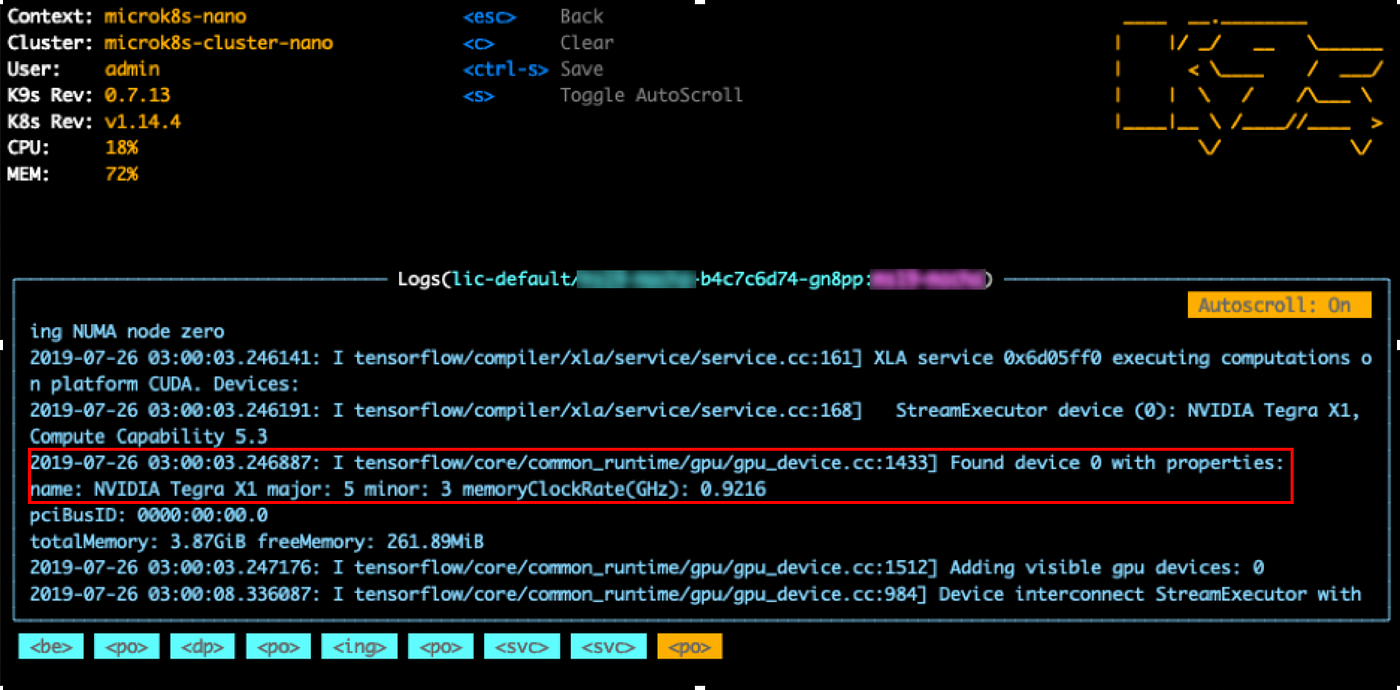Image resolution: width=1400 pixels, height=690 pixels.
Task: Click the CPU value 18%
Action: click(121, 148)
